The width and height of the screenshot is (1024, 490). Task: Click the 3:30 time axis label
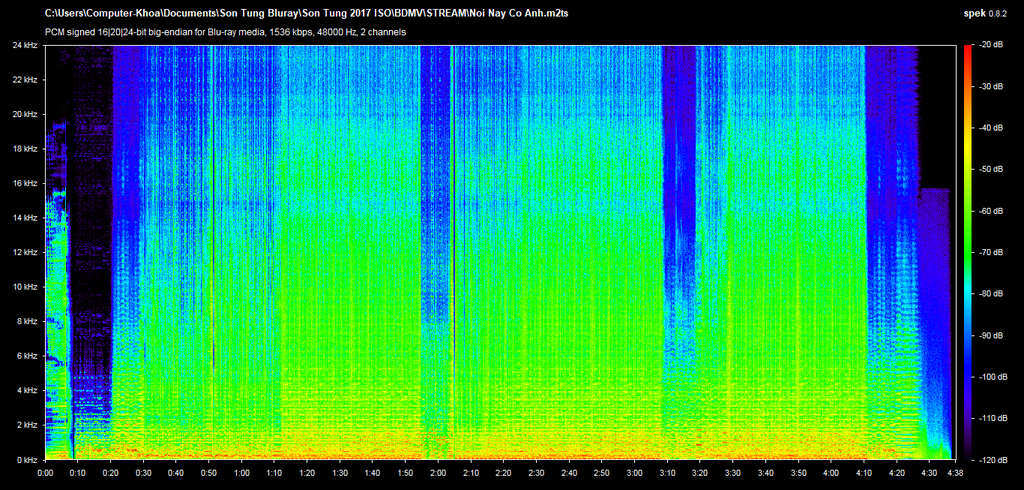pyautogui.click(x=732, y=472)
